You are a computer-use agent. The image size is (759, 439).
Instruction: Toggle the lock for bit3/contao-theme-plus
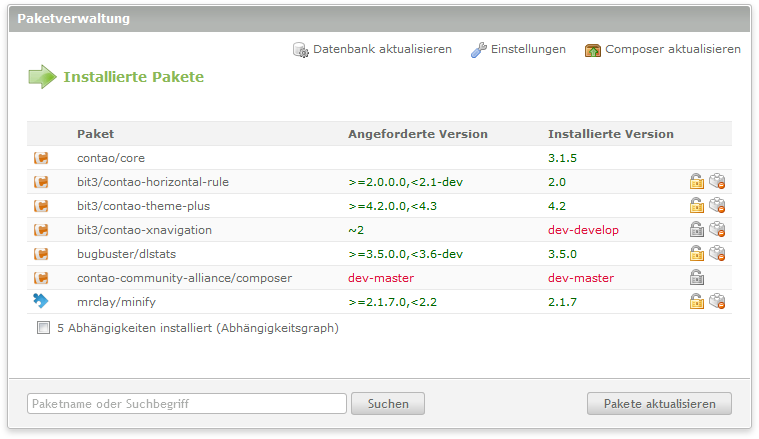[697, 205]
